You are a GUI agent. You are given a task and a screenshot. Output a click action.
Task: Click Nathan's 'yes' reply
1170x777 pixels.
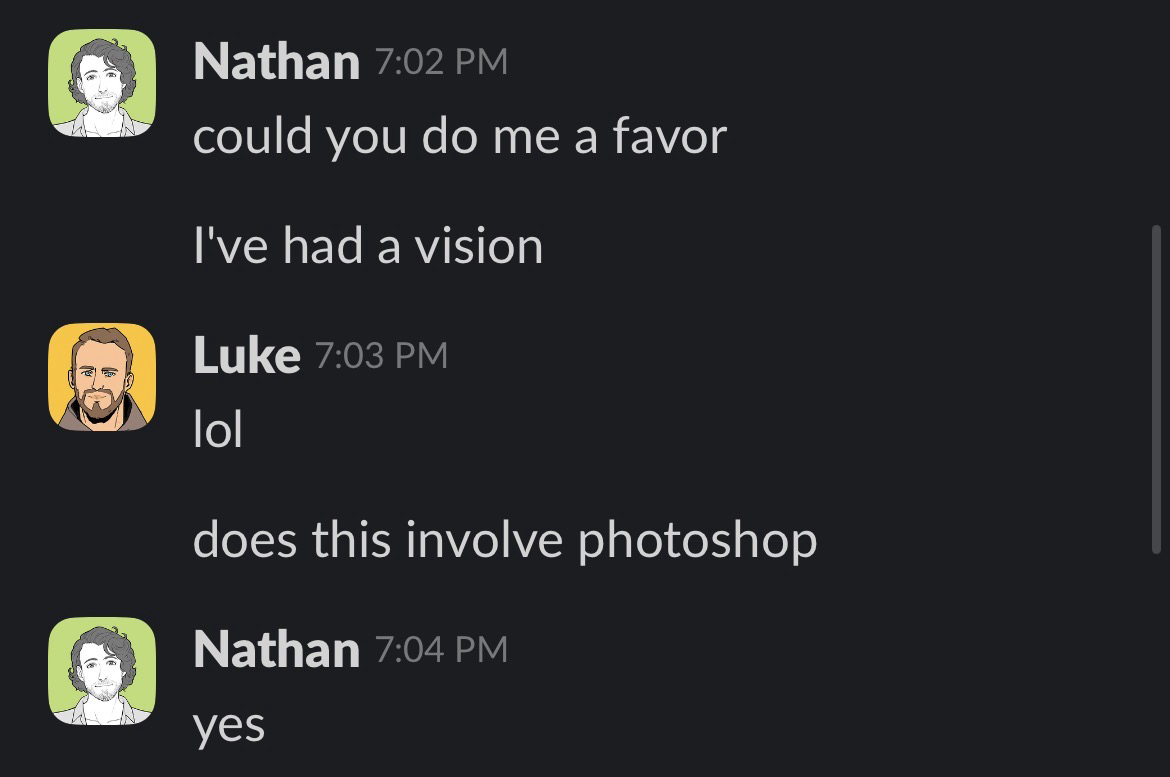click(x=228, y=724)
